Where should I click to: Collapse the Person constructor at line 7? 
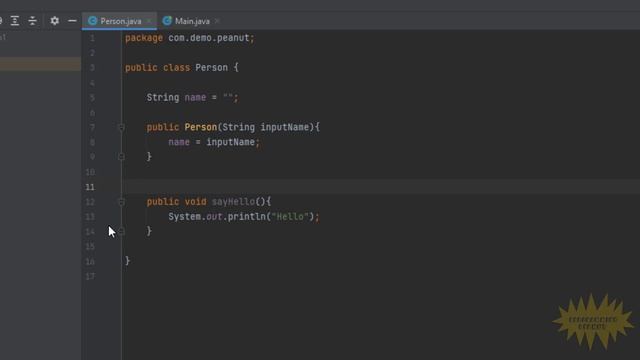pos(121,127)
